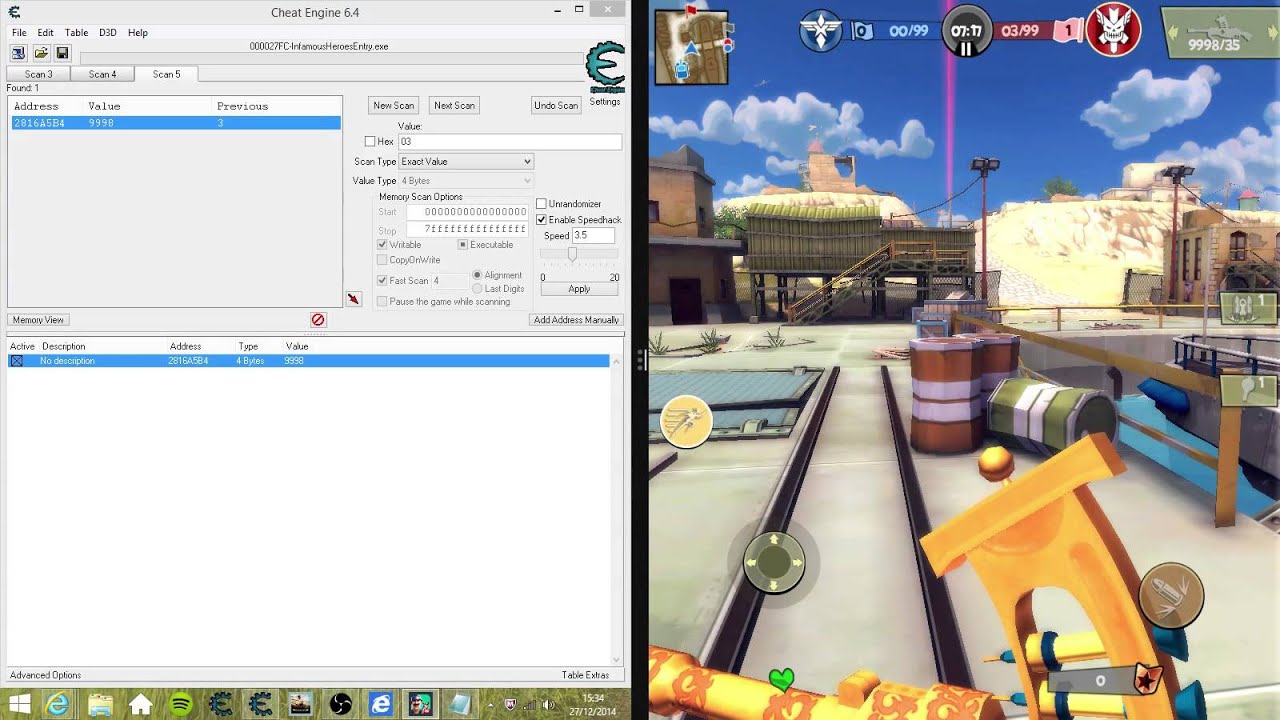Open Cheat Engine logo Settings
Screen dimensions: 1280x720
[605, 74]
